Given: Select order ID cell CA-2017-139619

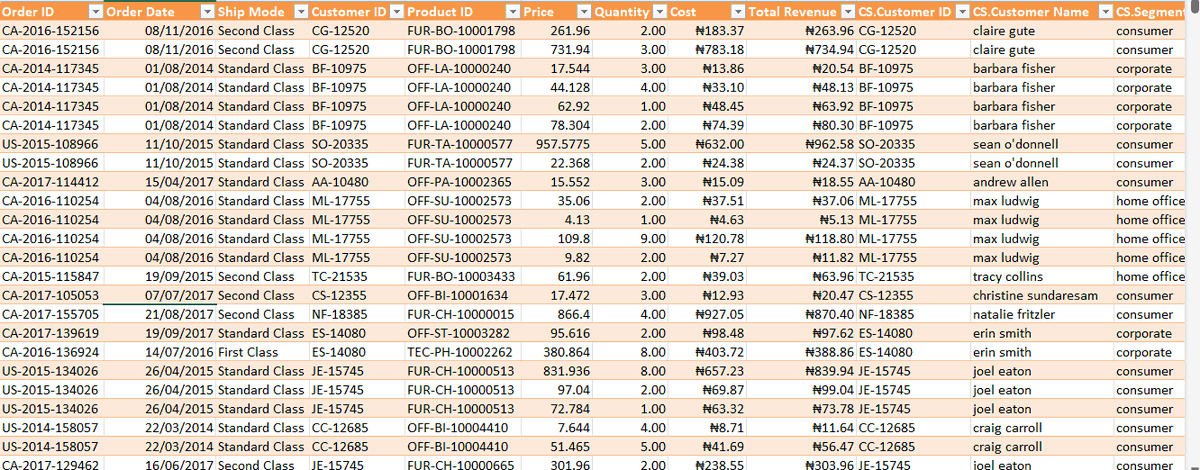Looking at the screenshot, I should 51,333.
